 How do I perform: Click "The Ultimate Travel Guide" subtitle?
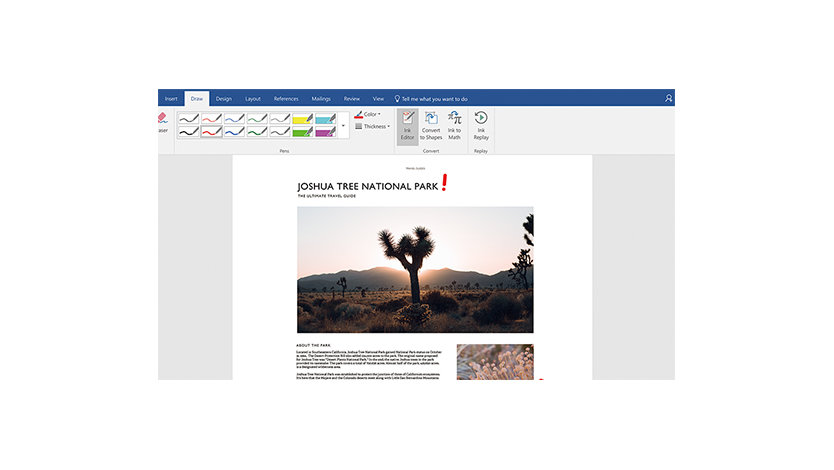[327, 196]
